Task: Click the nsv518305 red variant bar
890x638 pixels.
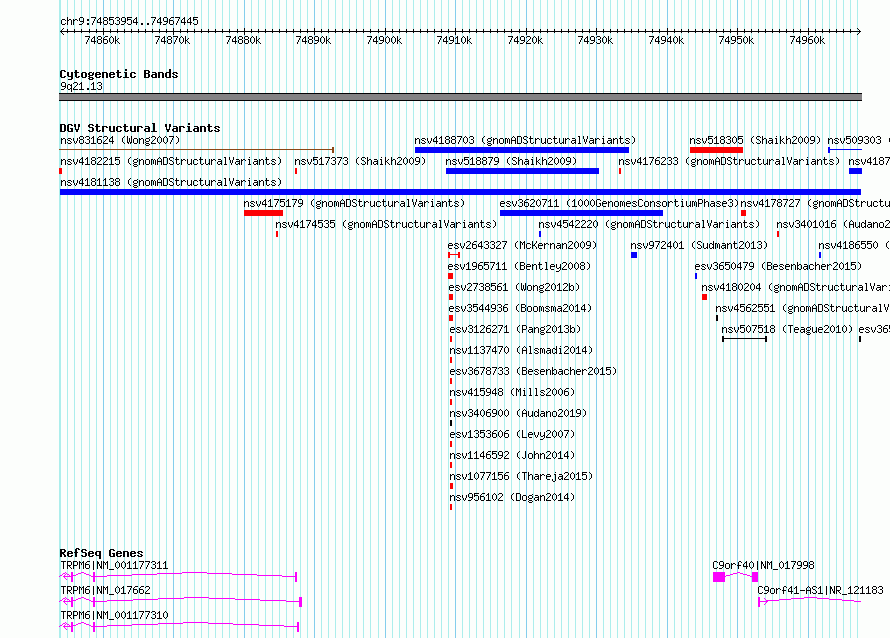Action: [716, 150]
